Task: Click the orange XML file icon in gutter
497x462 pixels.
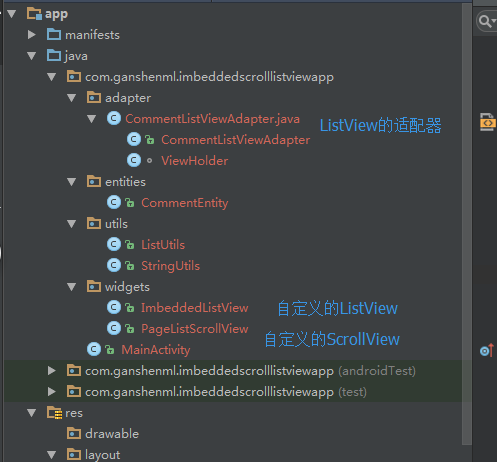Action: 488,122
